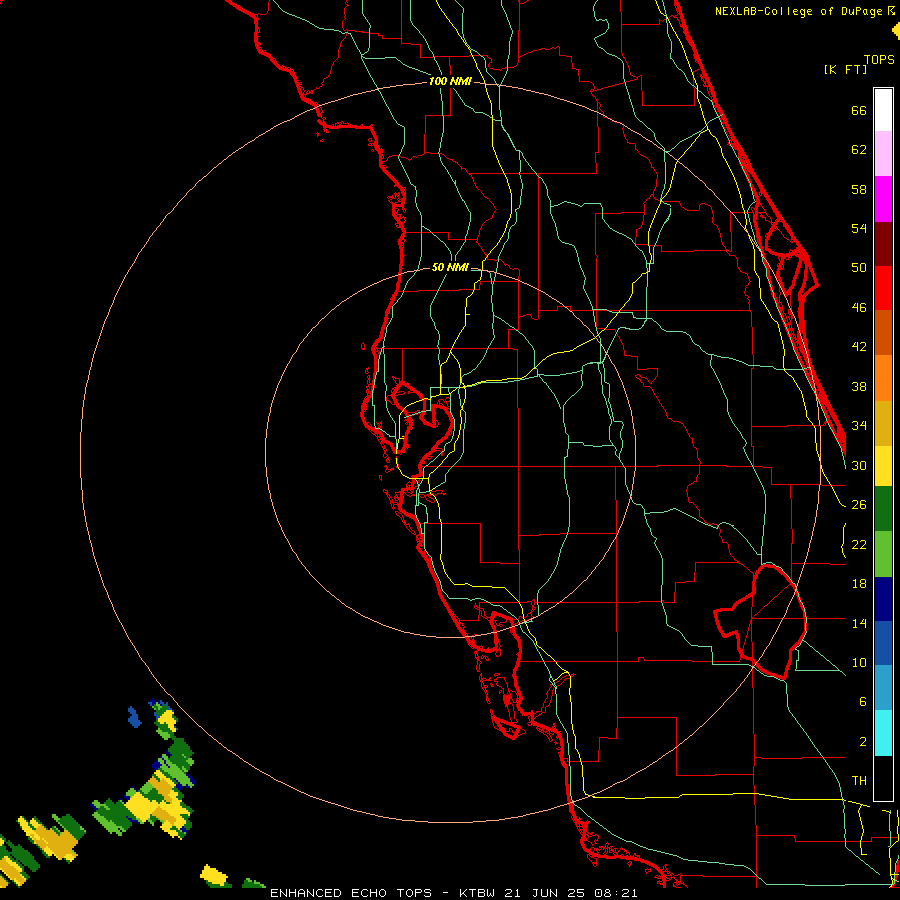Click the white swatch in the tops legend
Viewport: 900px width, 900px height.
pyautogui.click(x=883, y=110)
